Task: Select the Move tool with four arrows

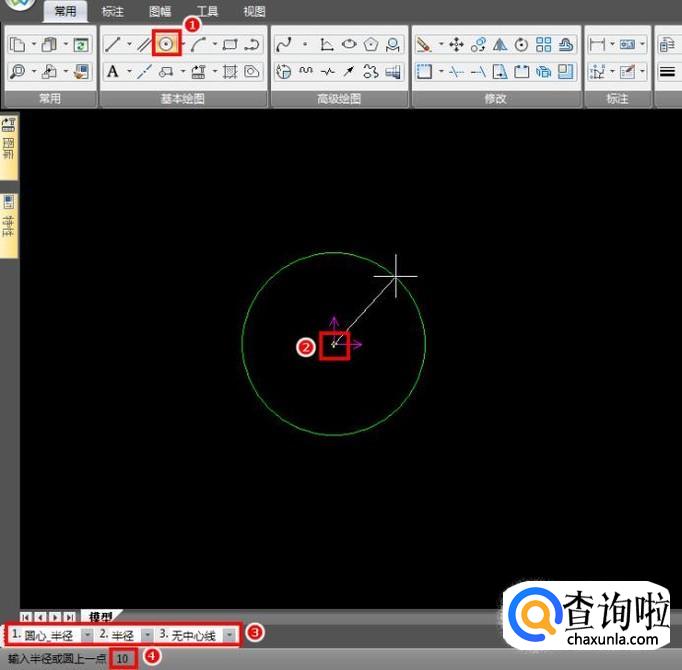Action: click(x=456, y=44)
